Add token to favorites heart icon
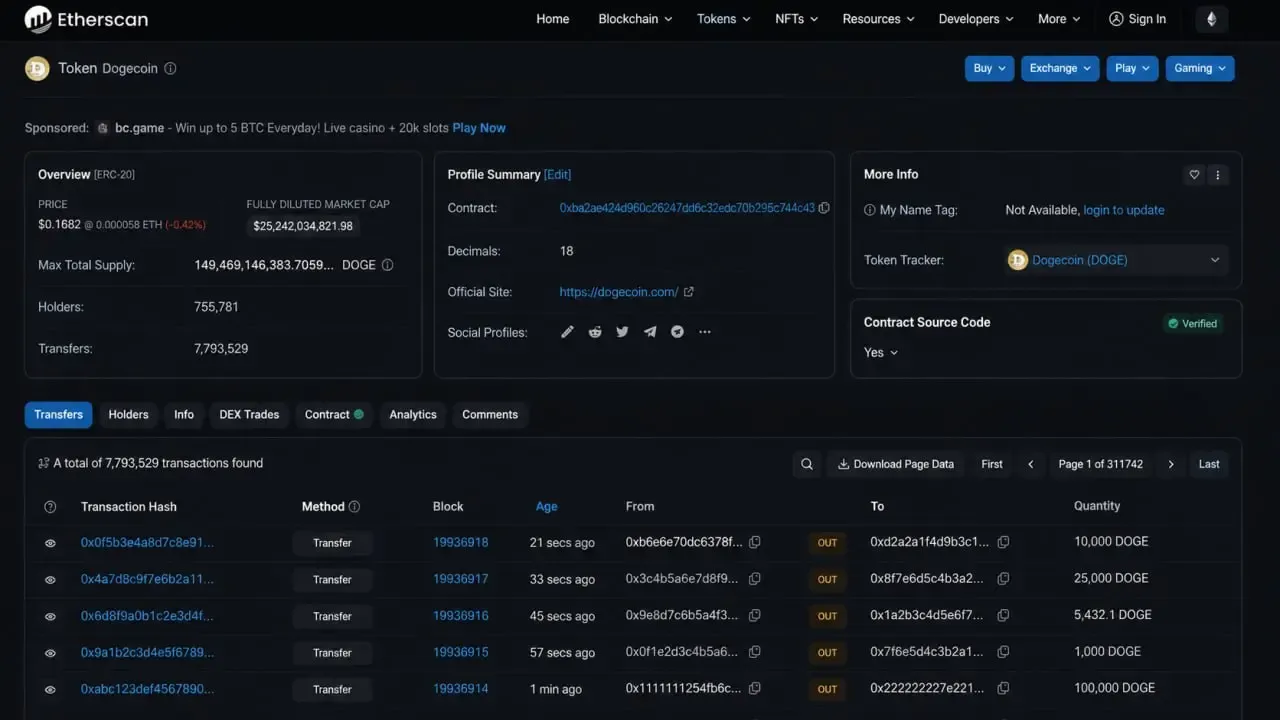The image size is (1280, 720). point(1194,174)
